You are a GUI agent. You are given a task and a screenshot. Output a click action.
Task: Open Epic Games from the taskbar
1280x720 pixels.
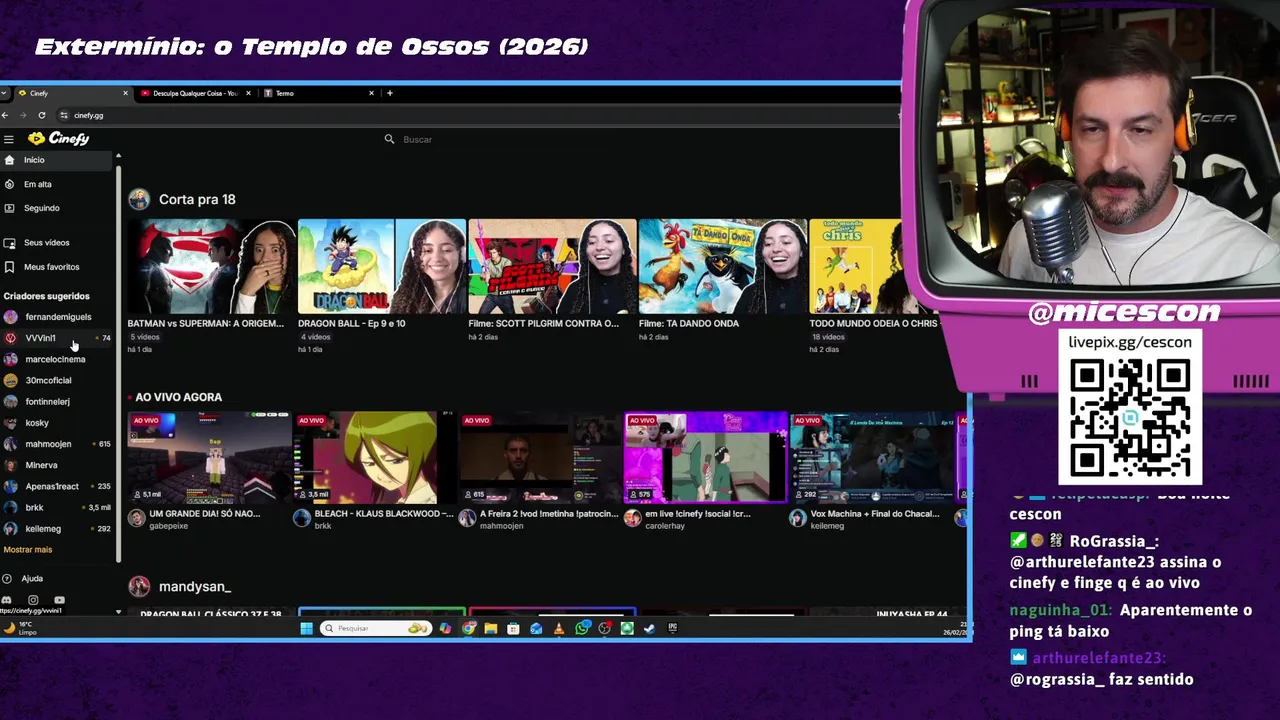(672, 628)
